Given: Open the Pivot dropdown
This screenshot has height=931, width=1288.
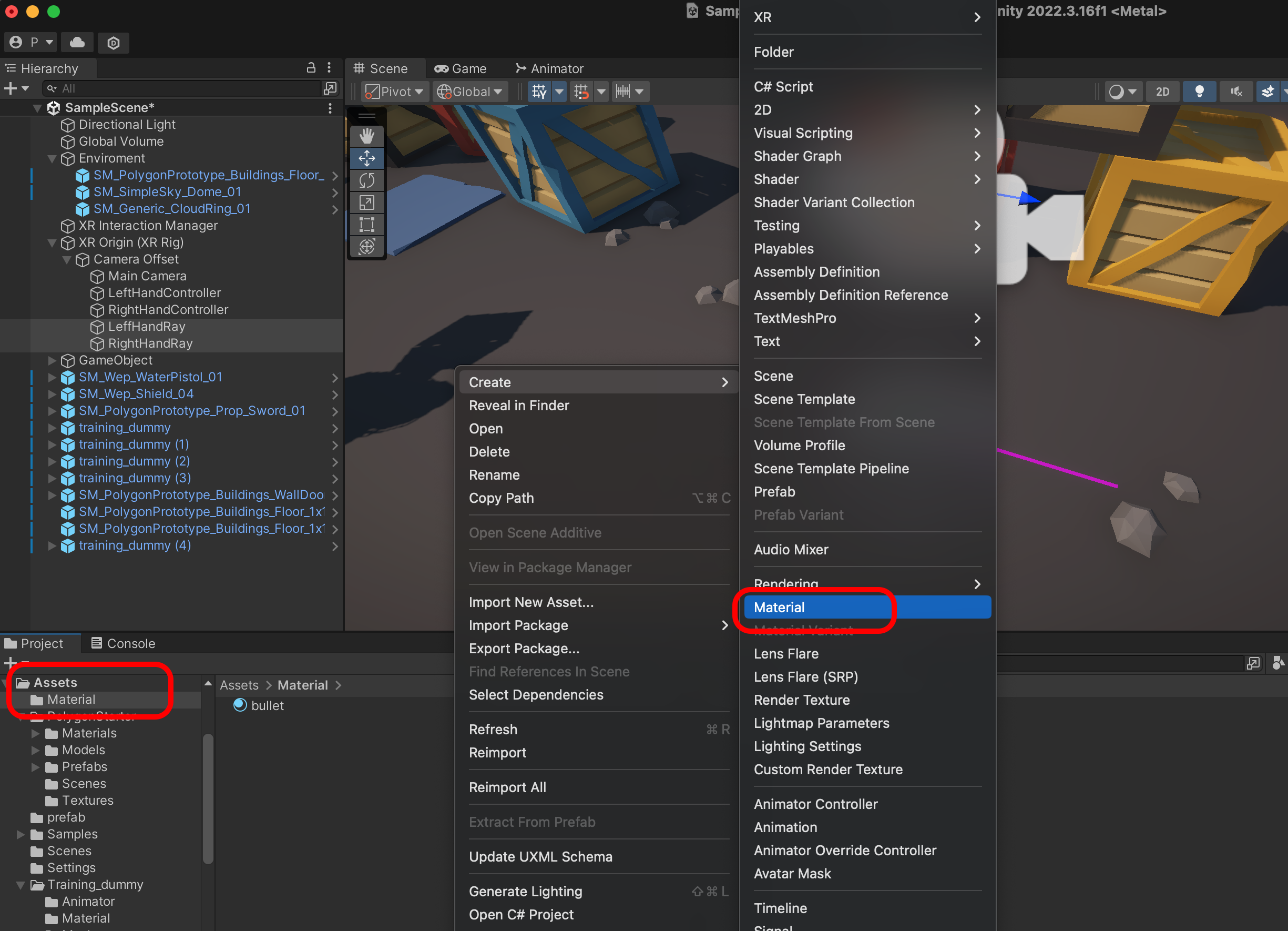Looking at the screenshot, I should [x=395, y=92].
